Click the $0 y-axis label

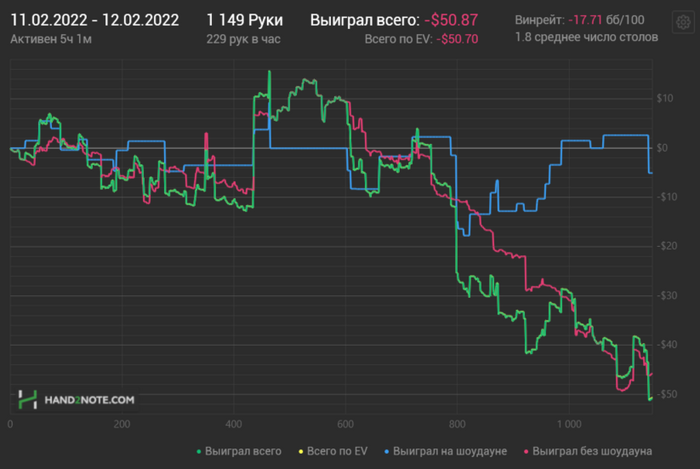[662, 148]
